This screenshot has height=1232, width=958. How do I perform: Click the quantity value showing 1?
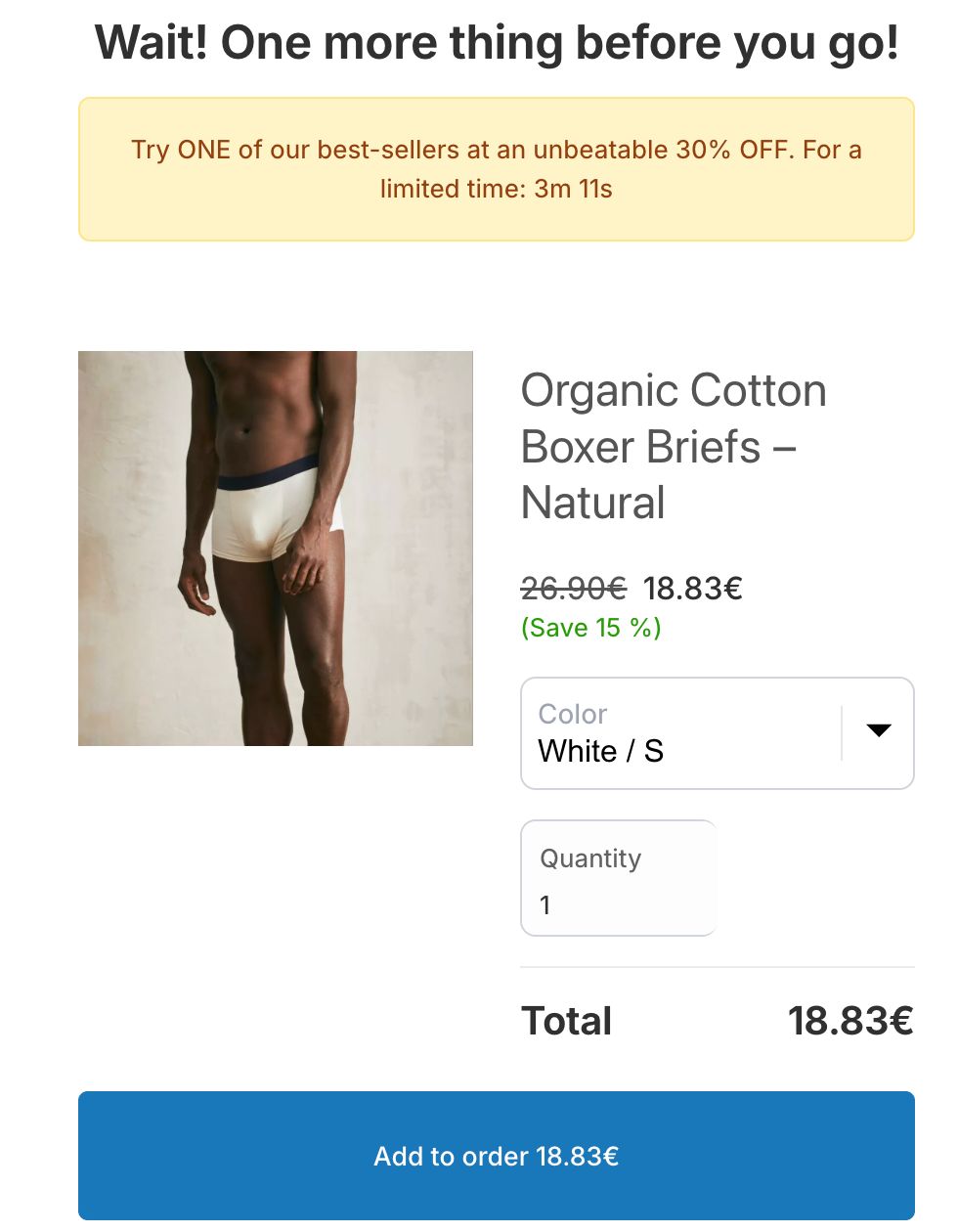pyautogui.click(x=545, y=904)
